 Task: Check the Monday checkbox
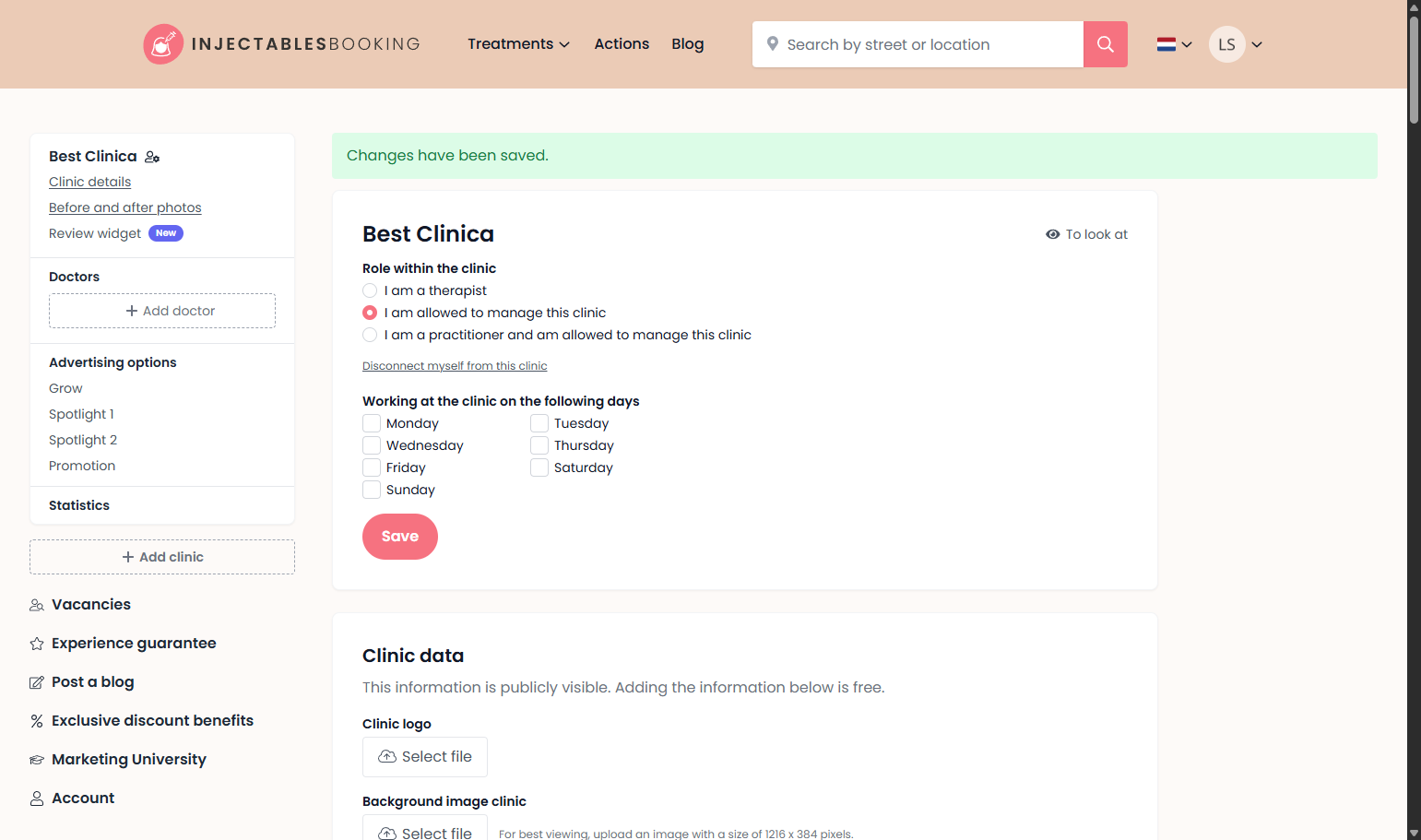coord(372,423)
